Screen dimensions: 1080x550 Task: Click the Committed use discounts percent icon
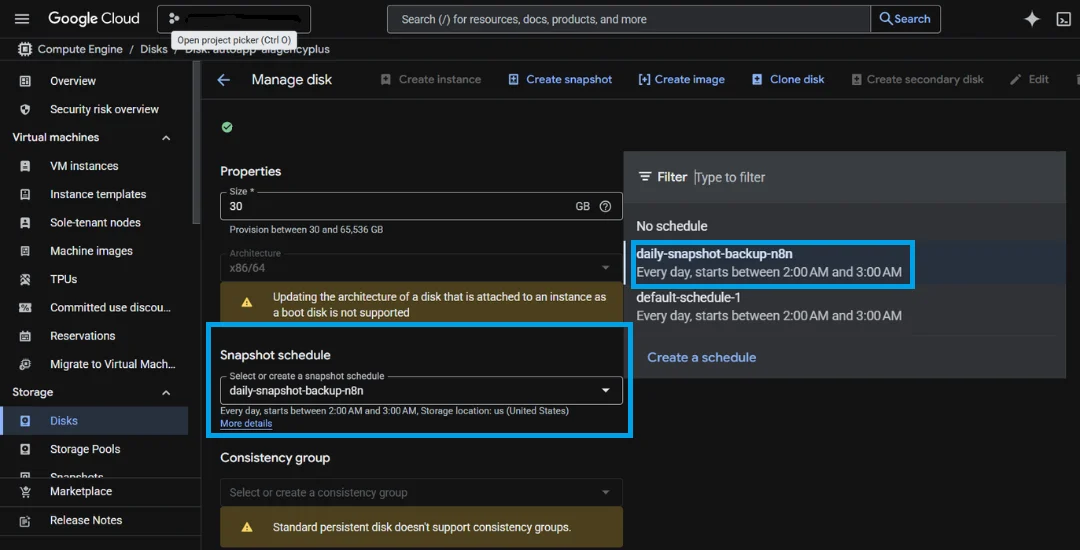25,308
